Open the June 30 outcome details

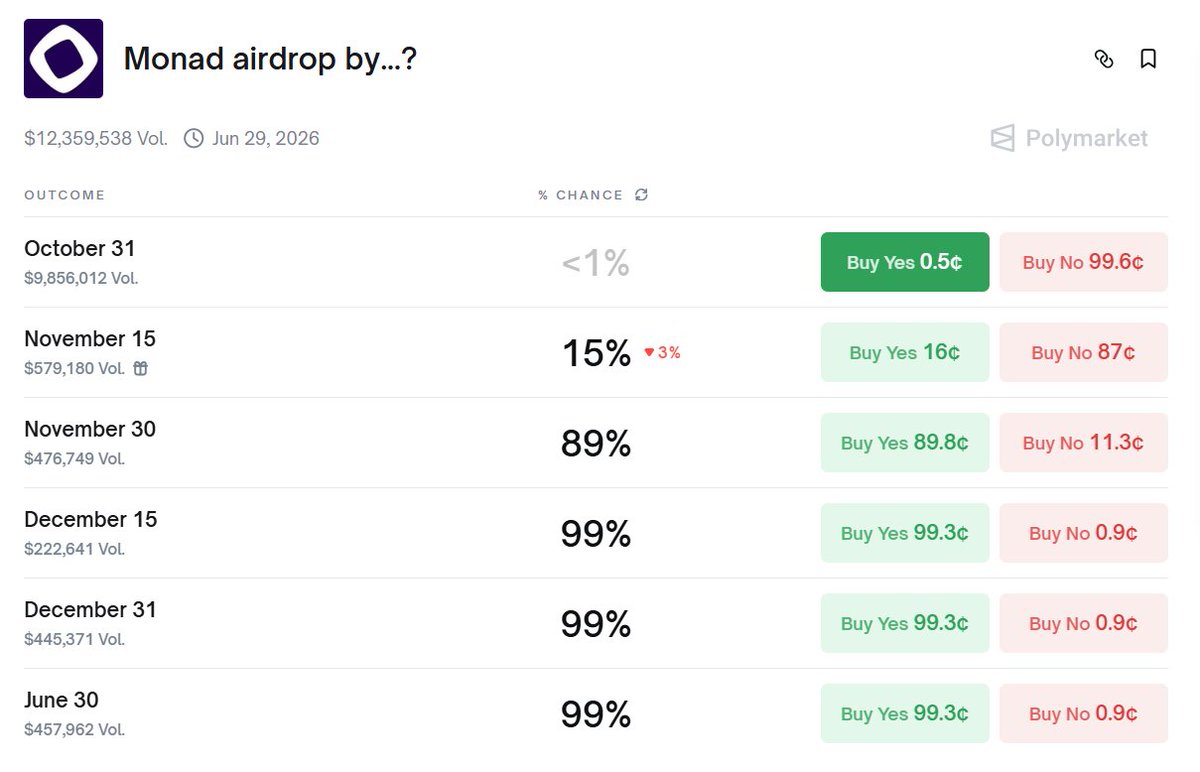(596, 713)
